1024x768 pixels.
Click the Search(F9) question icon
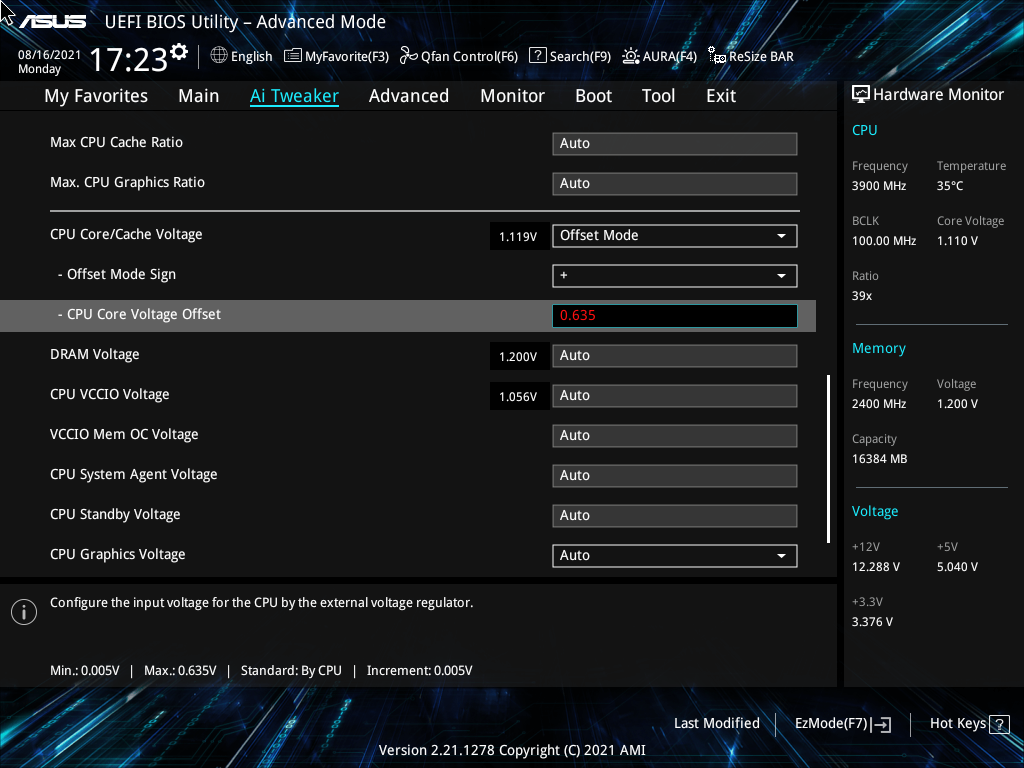pos(537,56)
